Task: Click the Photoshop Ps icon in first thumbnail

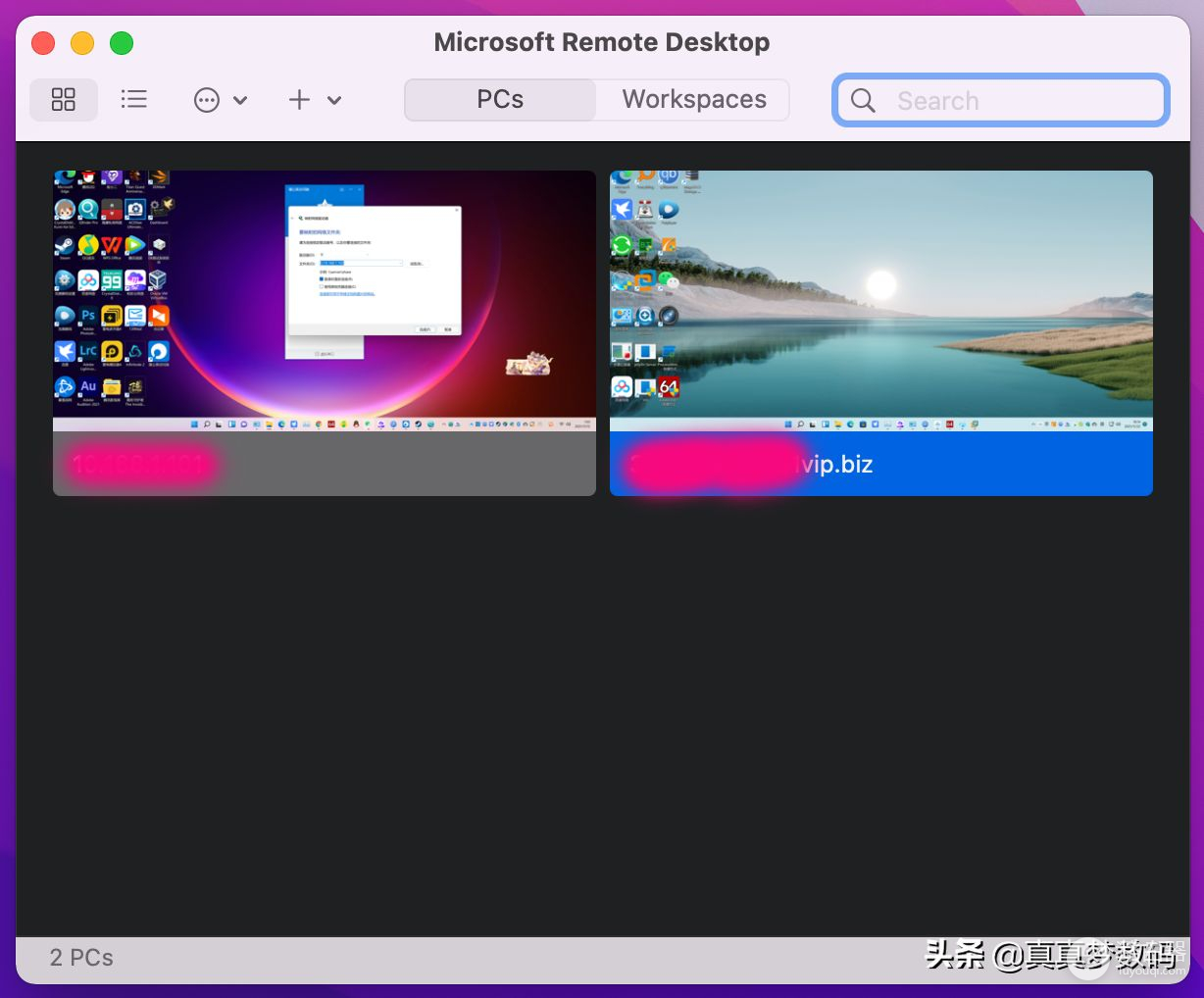Action: pyautogui.click(x=88, y=316)
